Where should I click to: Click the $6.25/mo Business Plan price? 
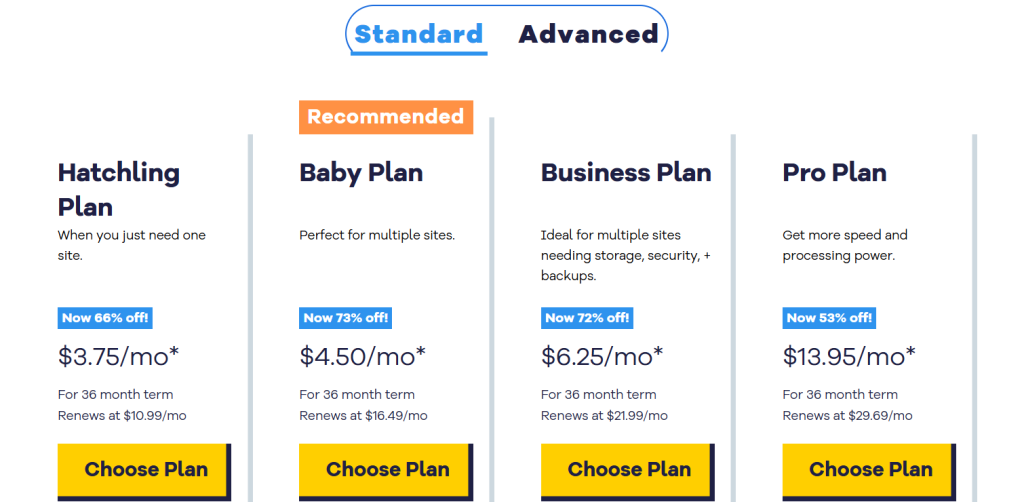604,356
